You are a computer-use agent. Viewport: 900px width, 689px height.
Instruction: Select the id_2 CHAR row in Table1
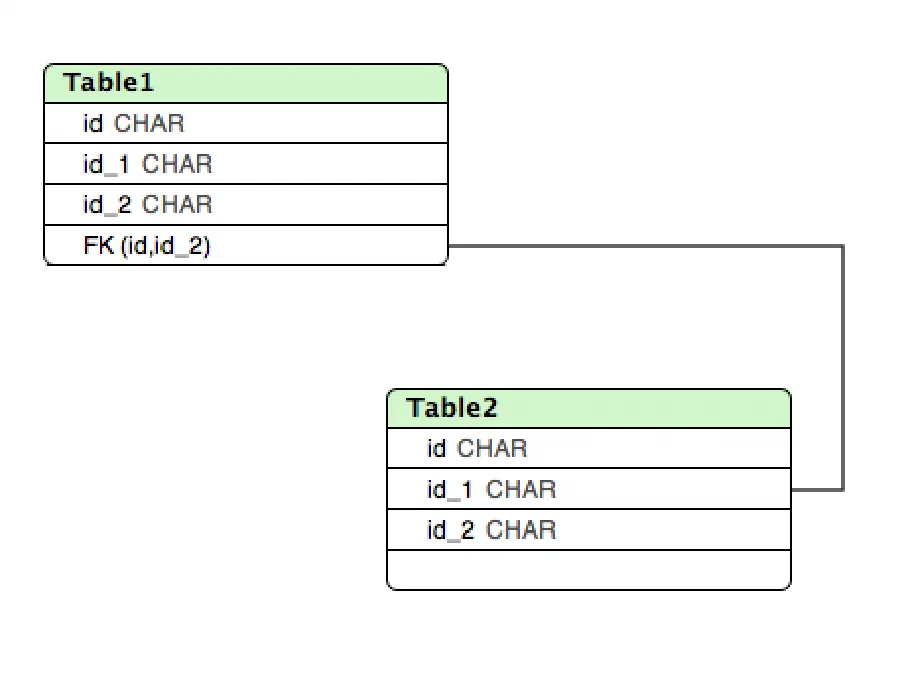coord(246,204)
